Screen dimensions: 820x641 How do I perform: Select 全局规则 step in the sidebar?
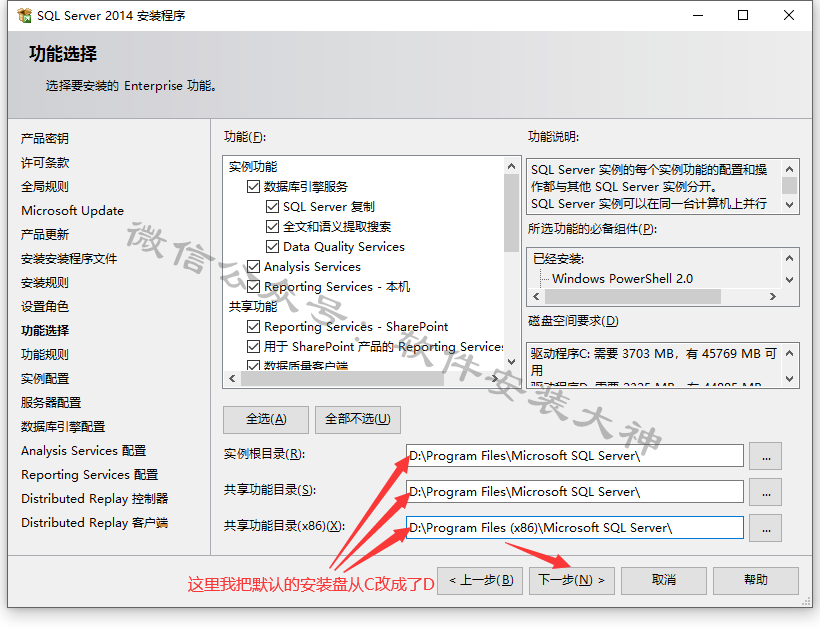45,187
